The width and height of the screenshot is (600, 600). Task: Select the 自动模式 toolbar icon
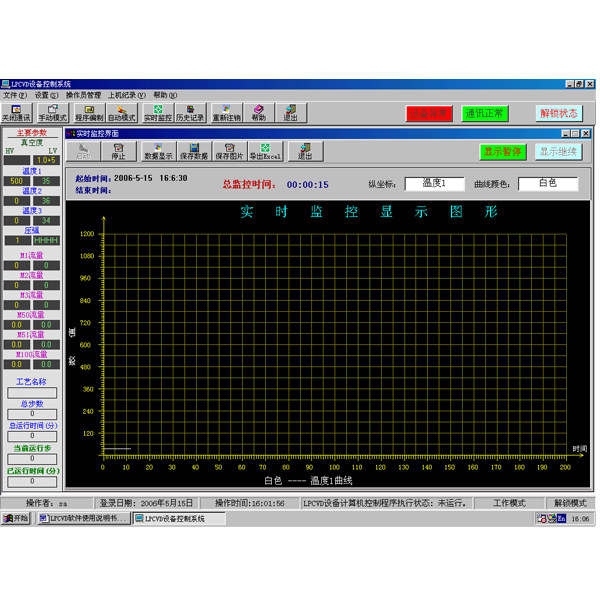122,113
